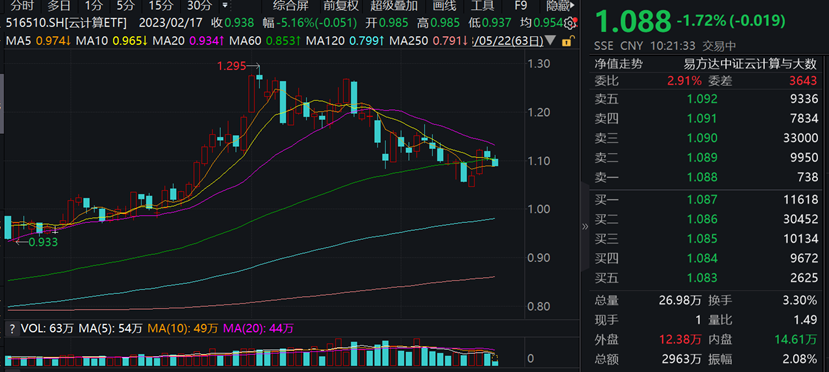Open the 综合屏 view
The image size is (829, 372).
tap(290, 6)
